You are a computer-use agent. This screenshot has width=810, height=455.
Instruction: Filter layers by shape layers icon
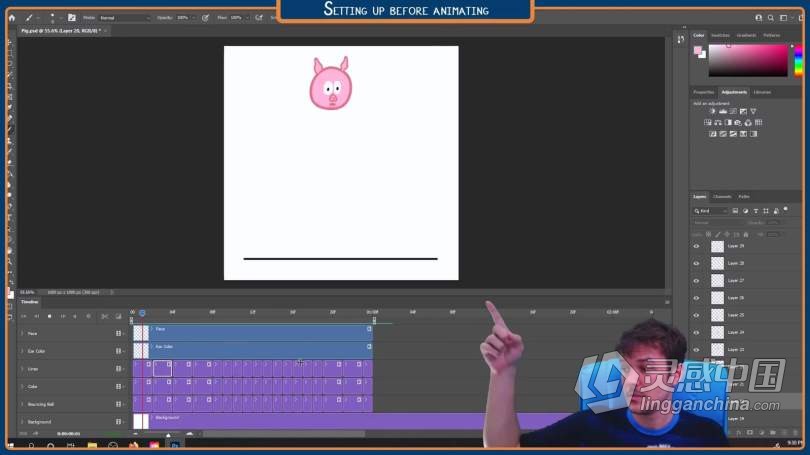(766, 211)
